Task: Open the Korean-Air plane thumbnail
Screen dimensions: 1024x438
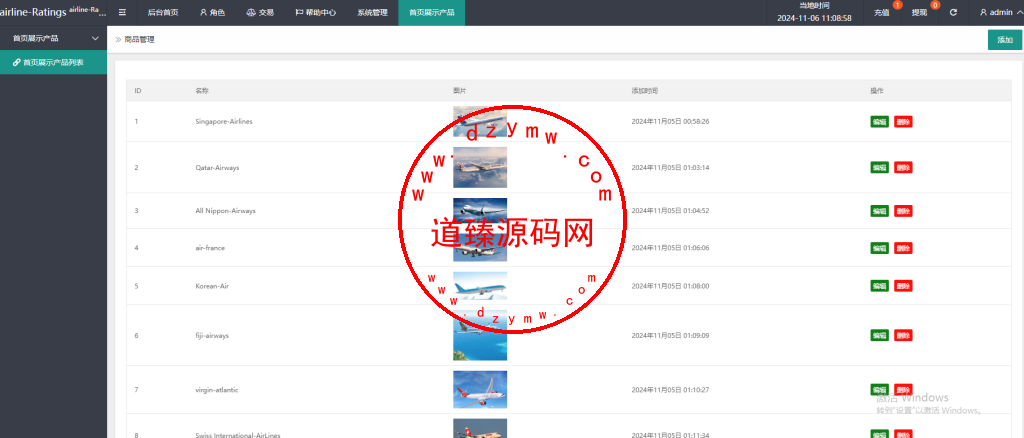Action: click(480, 286)
